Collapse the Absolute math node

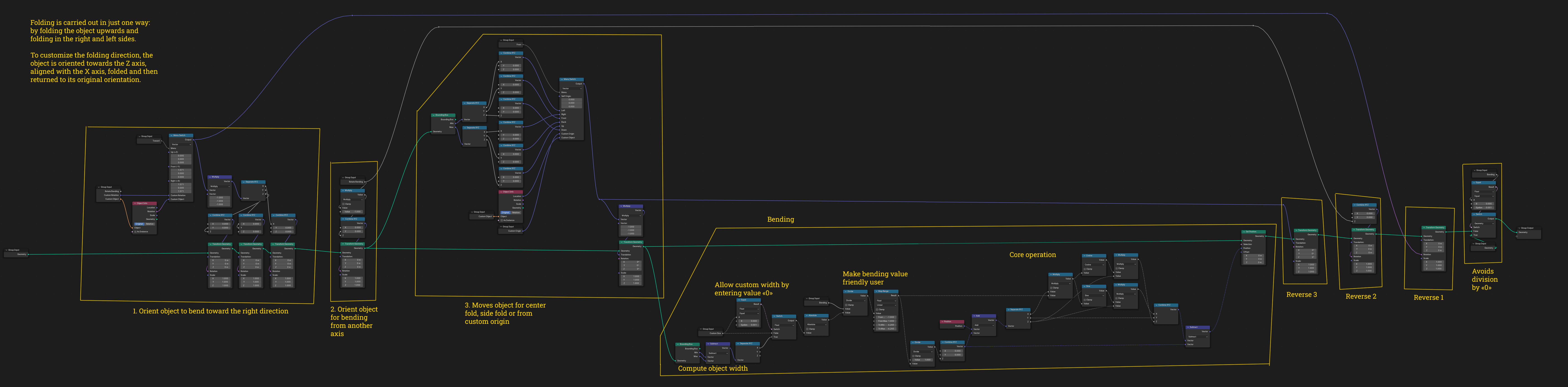807,316
